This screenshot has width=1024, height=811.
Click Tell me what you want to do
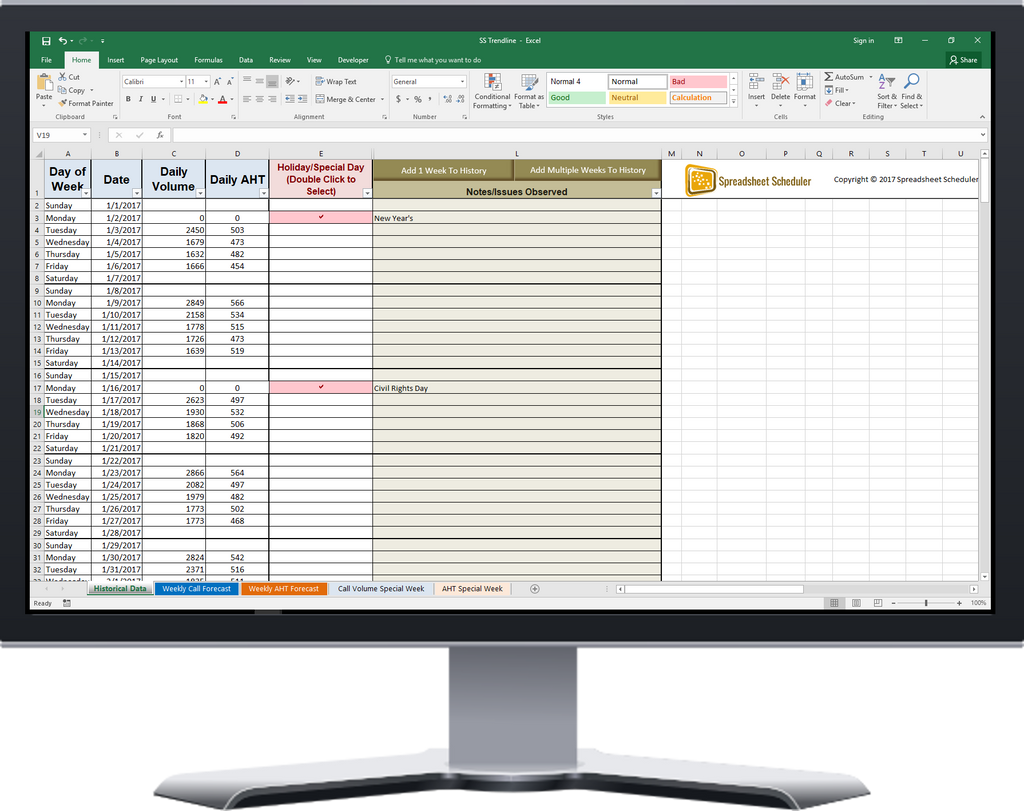pos(433,60)
